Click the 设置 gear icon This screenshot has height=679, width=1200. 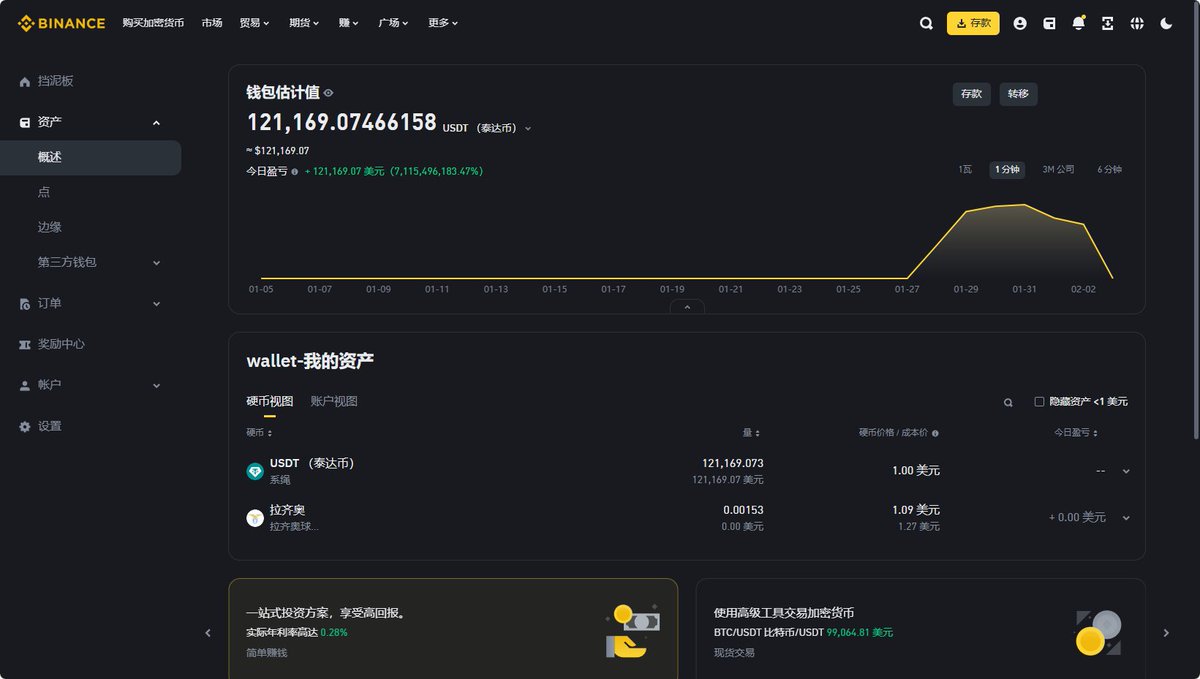pos(25,426)
